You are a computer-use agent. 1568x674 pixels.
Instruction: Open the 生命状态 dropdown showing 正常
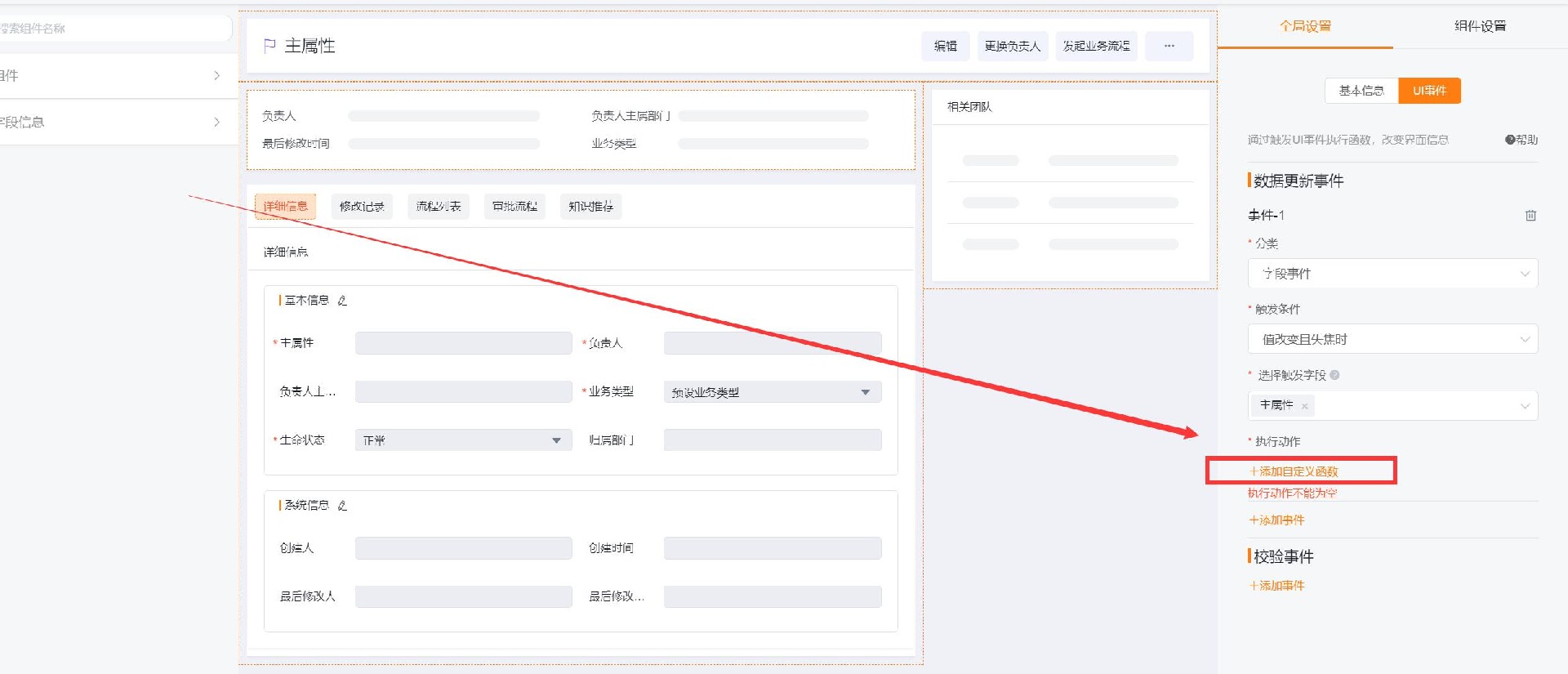[463, 440]
